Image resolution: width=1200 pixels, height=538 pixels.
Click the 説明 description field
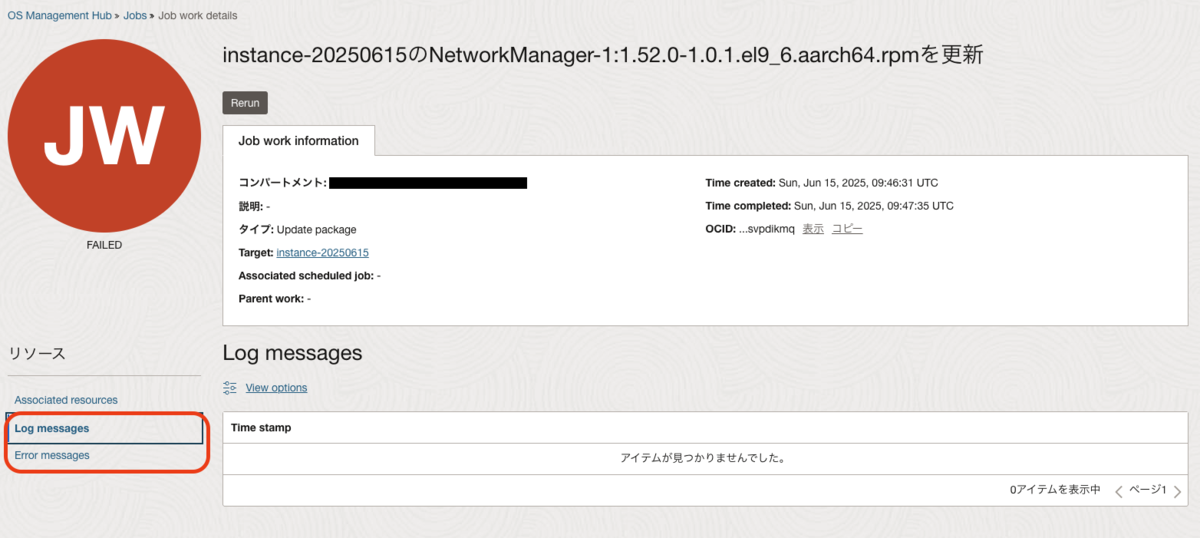pyautogui.click(x=254, y=206)
